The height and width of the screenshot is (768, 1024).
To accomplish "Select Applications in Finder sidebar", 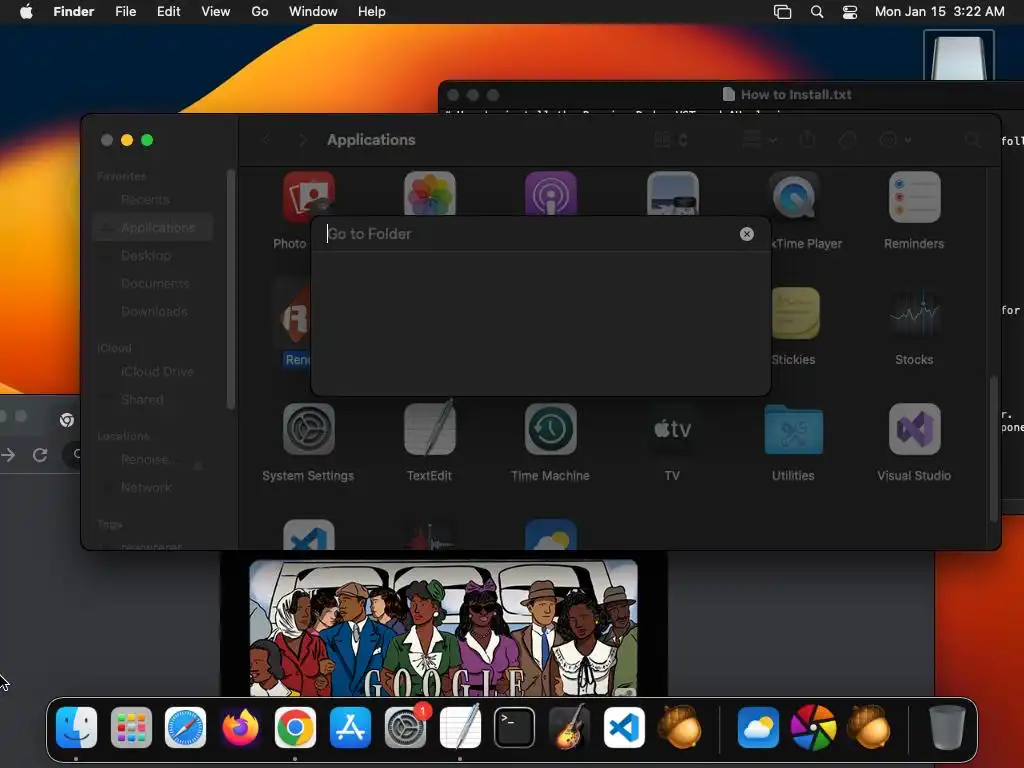I will point(153,227).
